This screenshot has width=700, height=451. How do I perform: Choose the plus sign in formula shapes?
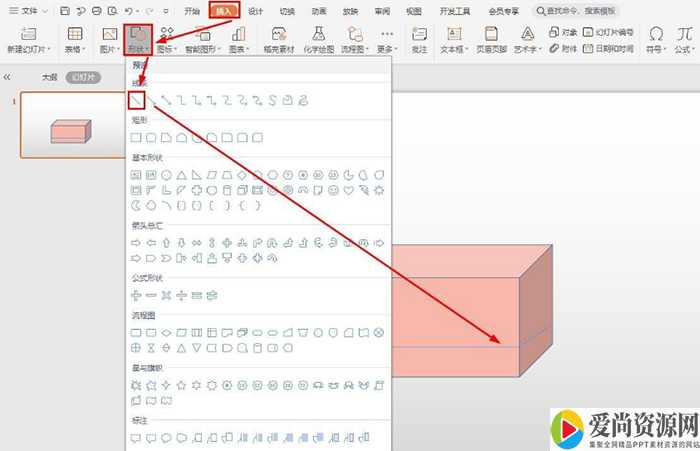pyautogui.click(x=136, y=295)
